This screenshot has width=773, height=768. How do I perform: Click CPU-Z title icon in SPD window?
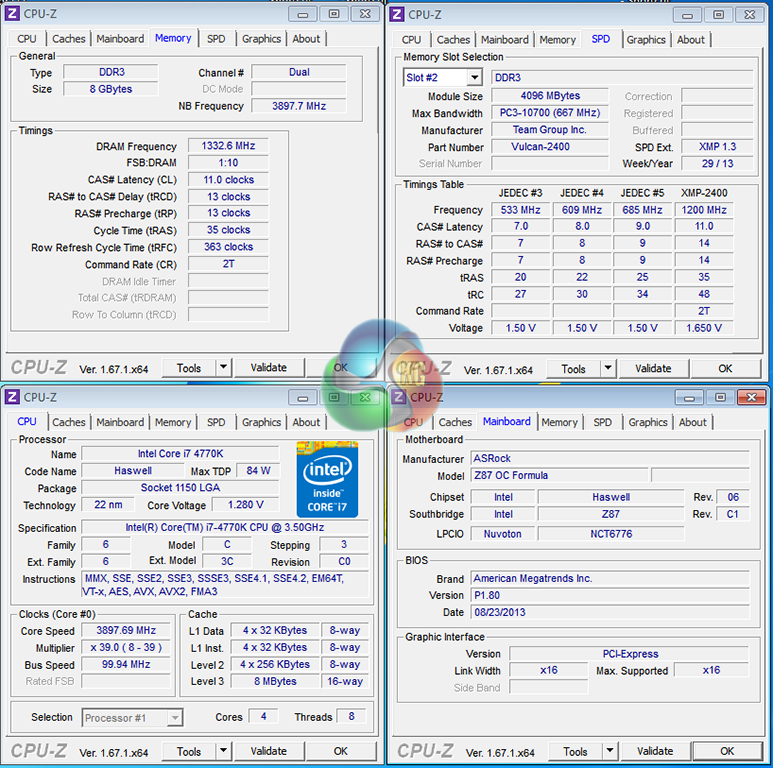pos(397,14)
